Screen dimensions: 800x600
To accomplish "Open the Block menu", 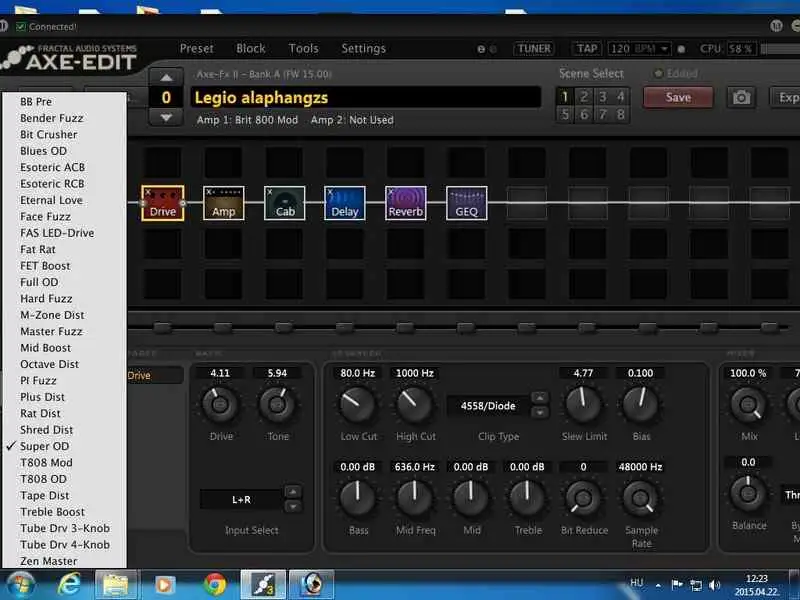I will coord(251,48).
